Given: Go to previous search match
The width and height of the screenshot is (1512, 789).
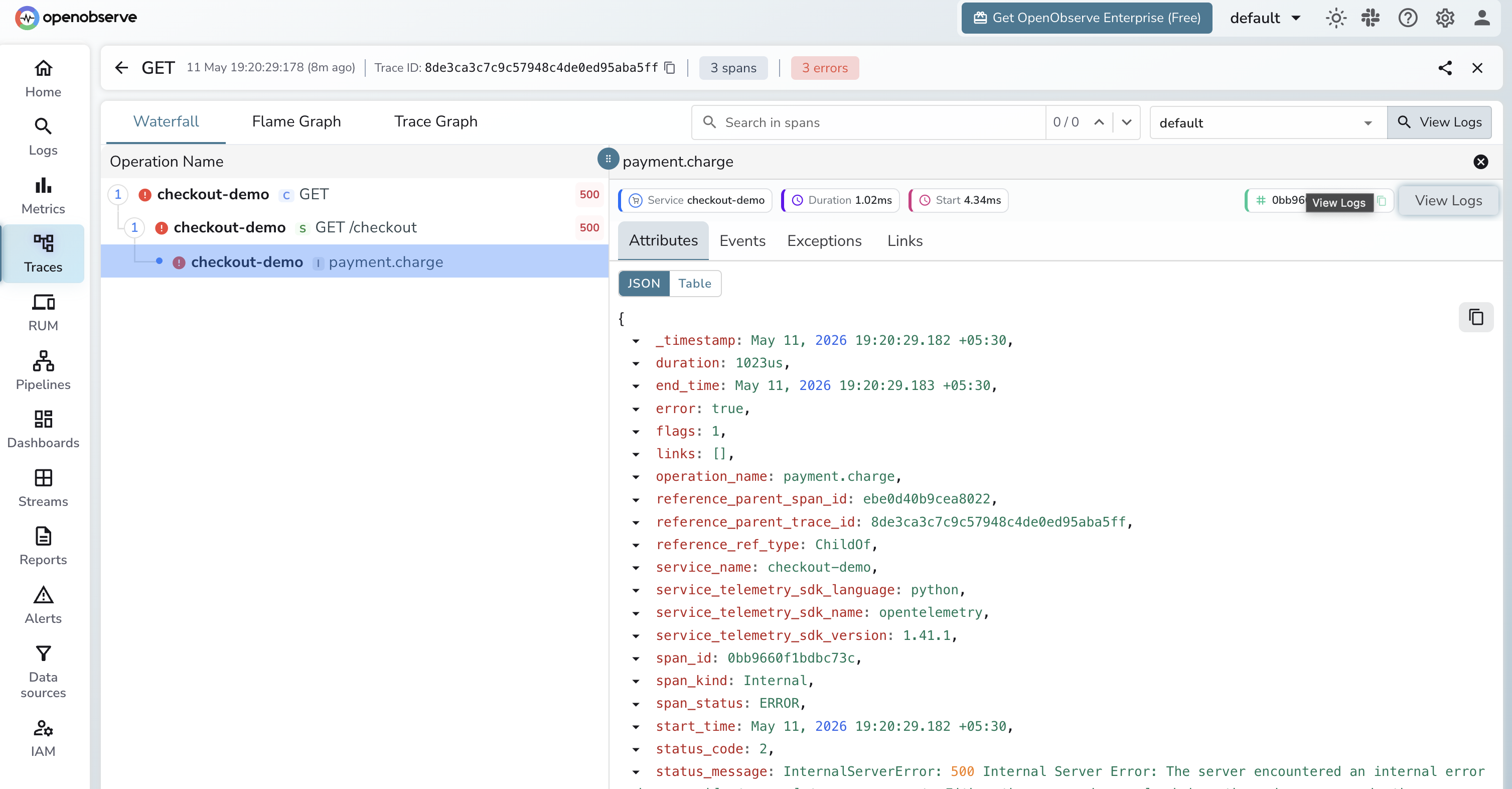Looking at the screenshot, I should click(x=1099, y=122).
